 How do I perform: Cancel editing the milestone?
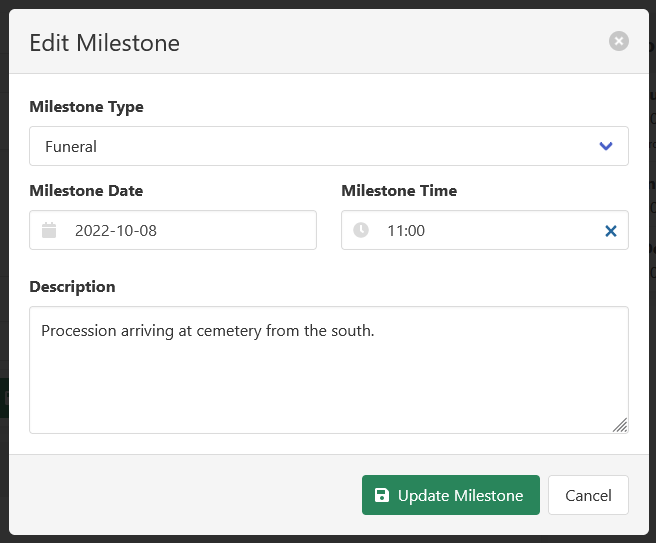point(588,495)
